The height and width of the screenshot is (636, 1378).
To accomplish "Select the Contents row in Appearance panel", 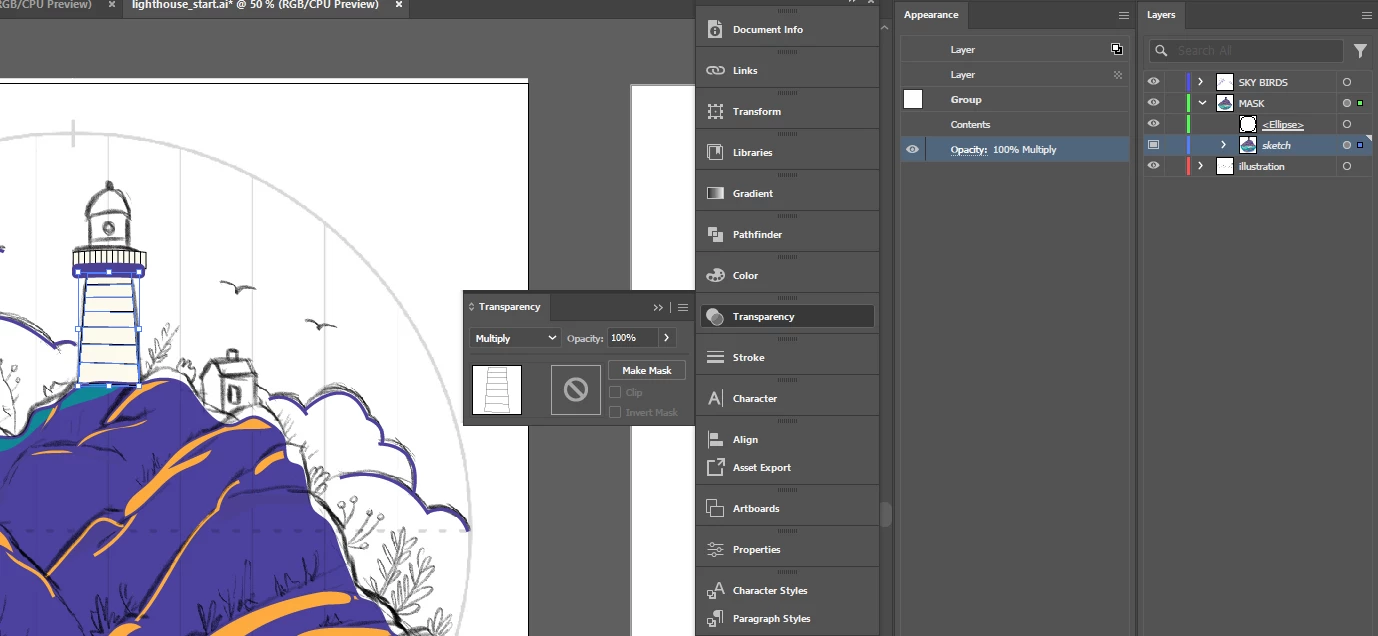I will (1015, 125).
